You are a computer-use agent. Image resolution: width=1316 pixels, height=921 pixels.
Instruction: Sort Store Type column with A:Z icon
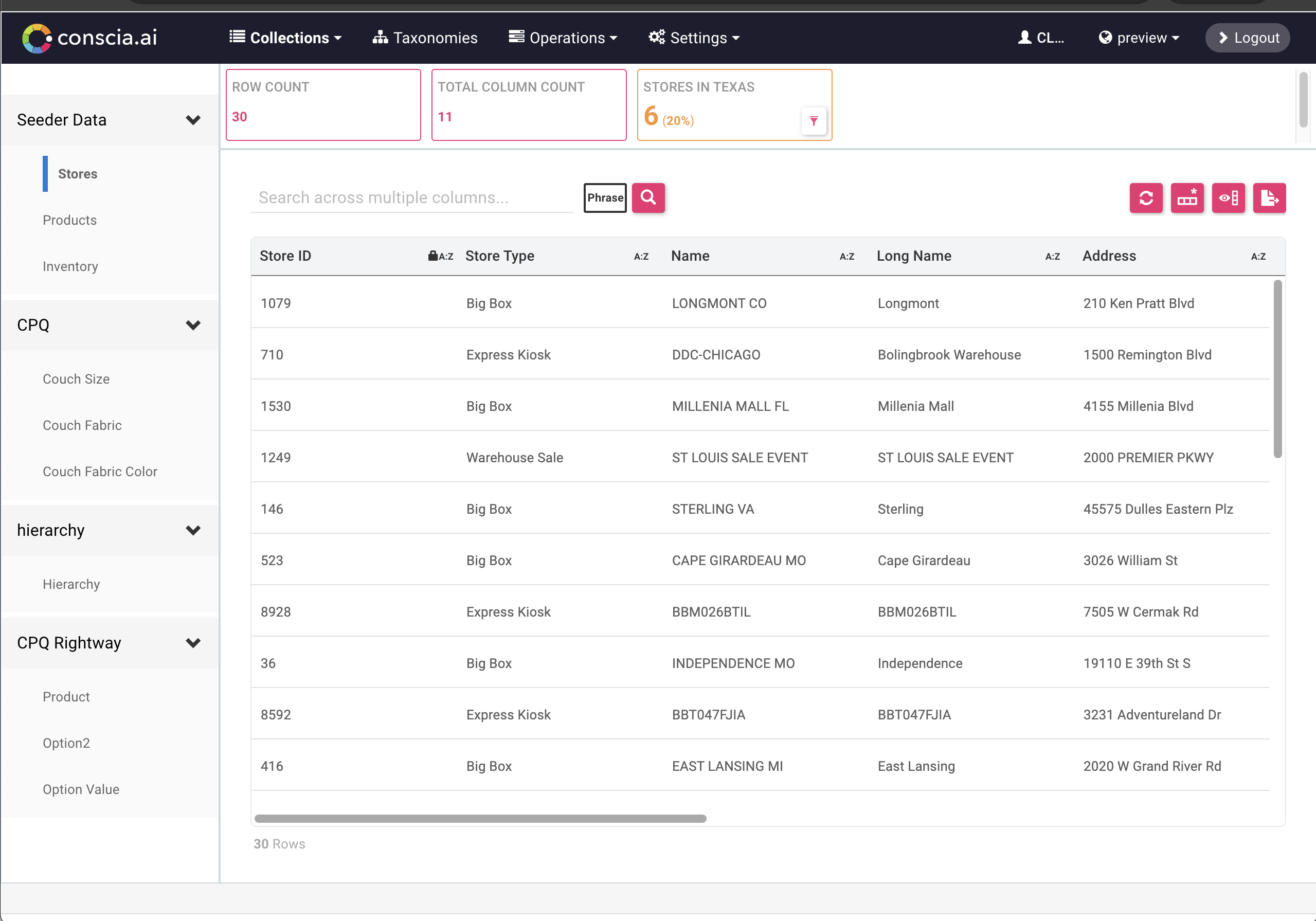click(x=641, y=257)
